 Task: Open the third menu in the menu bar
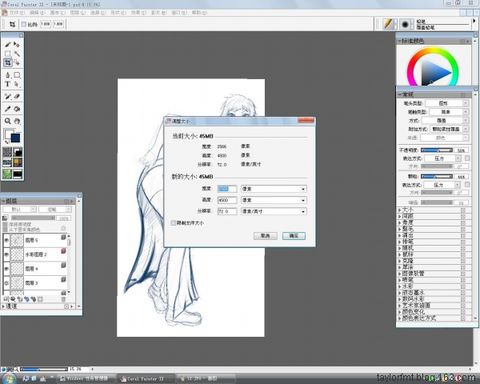(57, 13)
